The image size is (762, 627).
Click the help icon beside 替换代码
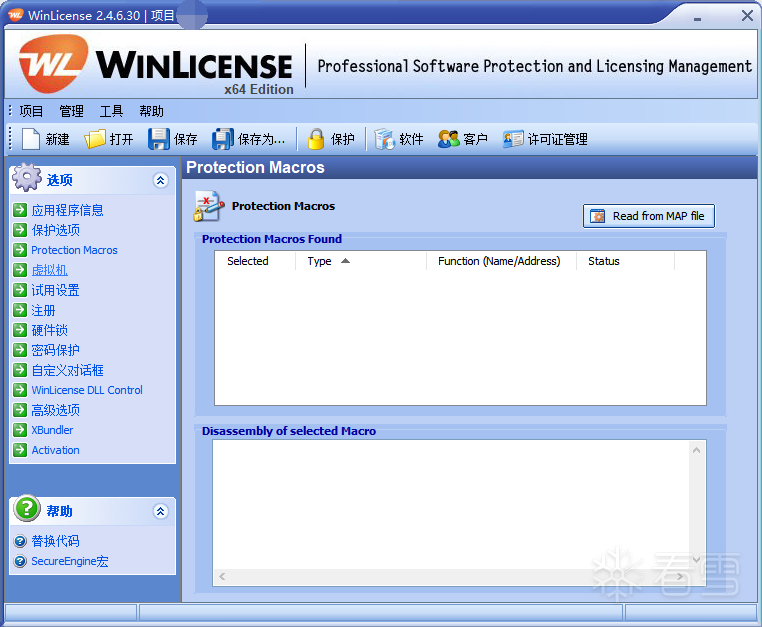tap(20, 541)
